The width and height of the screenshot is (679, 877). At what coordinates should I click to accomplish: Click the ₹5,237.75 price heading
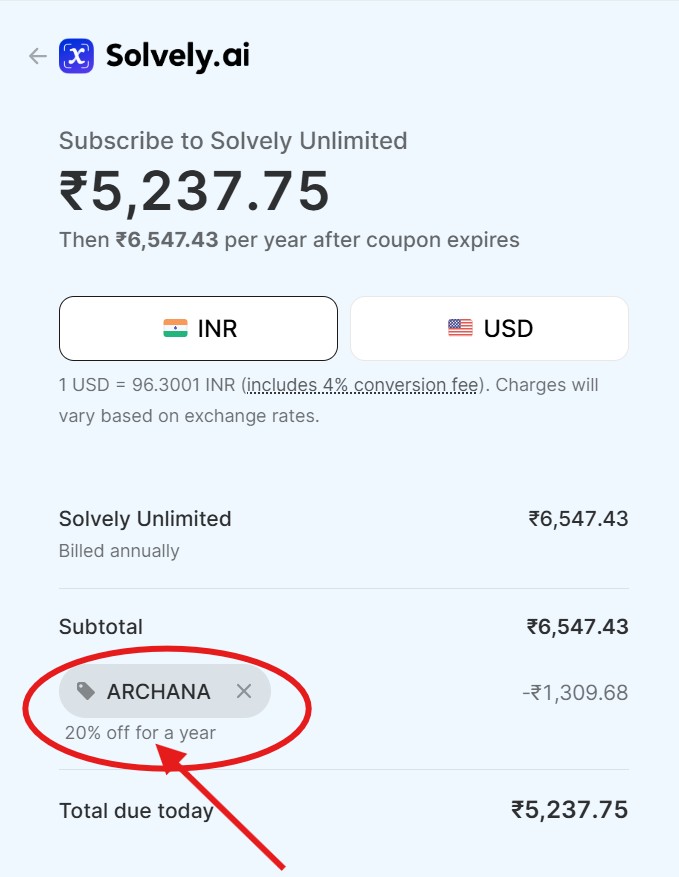(193, 192)
